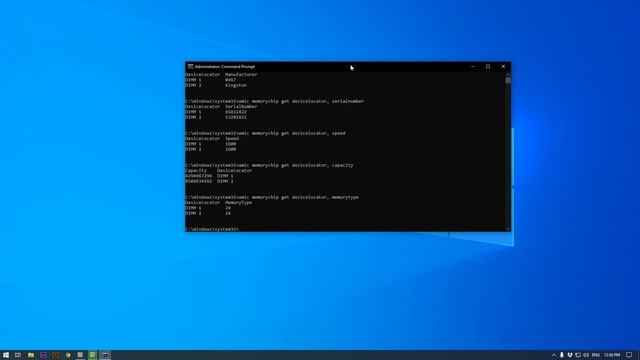The image size is (640, 360).
Task: Click the Command Prompt scrollbar thumb
Action: coord(508,80)
